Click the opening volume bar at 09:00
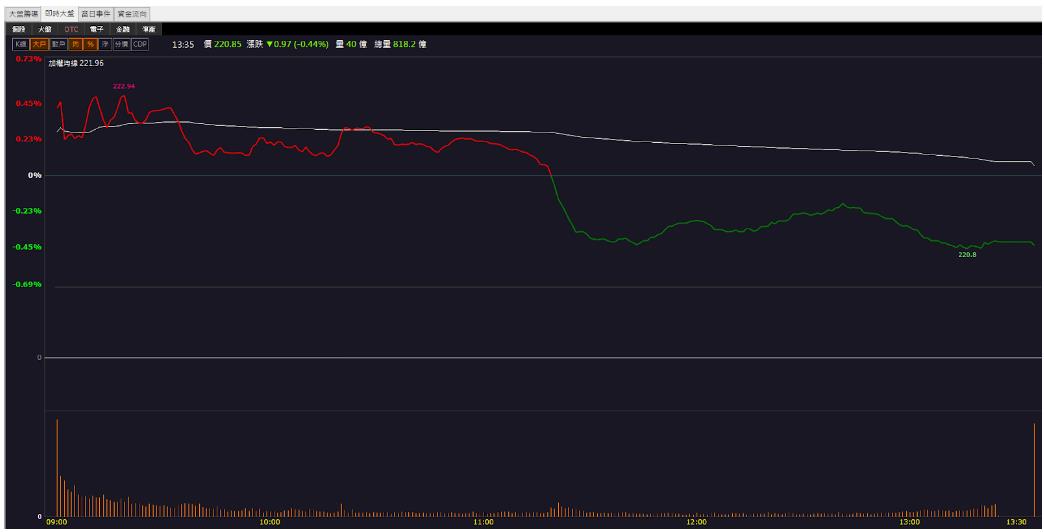The image size is (1044, 532). point(57,467)
